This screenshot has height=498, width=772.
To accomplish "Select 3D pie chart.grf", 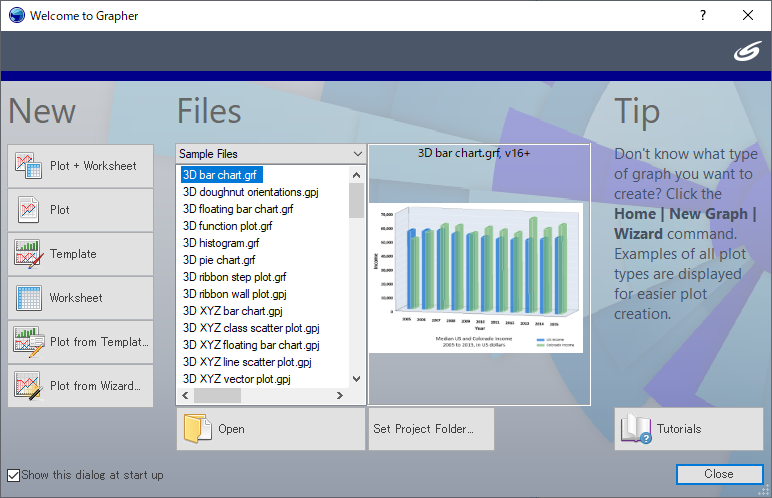I will click(219, 260).
